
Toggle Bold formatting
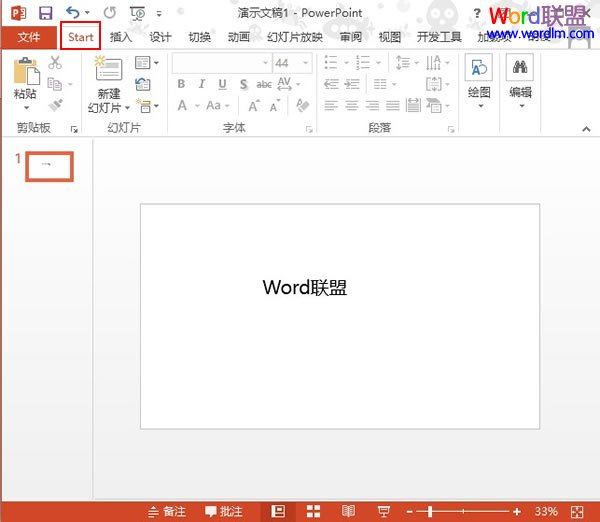[x=181, y=84]
